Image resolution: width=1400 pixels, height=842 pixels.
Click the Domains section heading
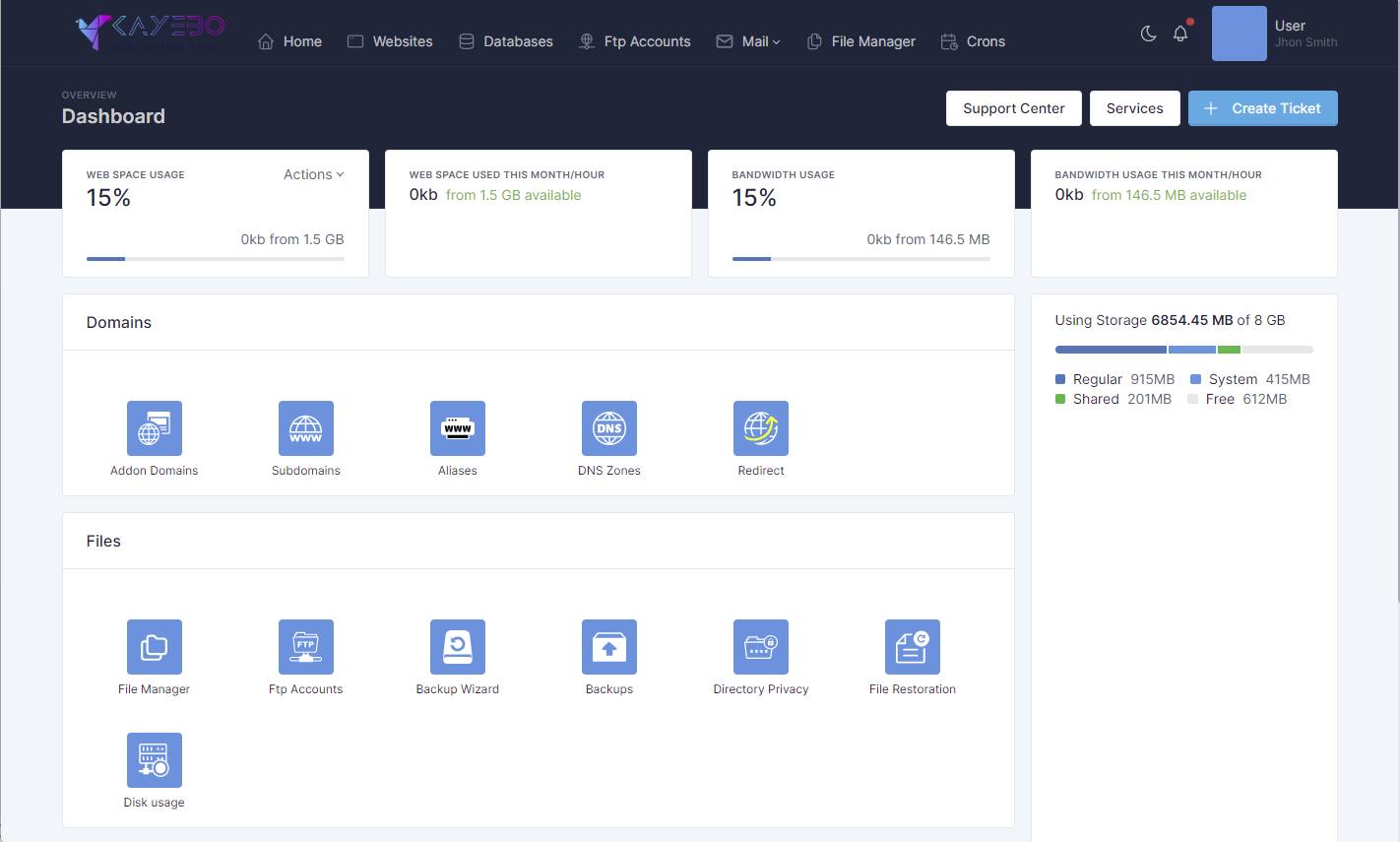[x=119, y=322]
